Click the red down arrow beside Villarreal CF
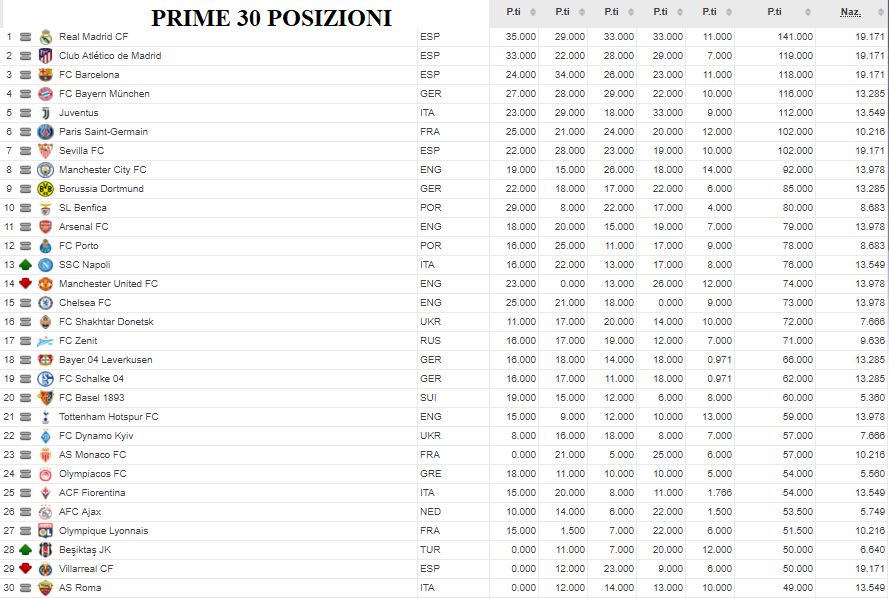This screenshot has height=599, width=889. click(26, 568)
